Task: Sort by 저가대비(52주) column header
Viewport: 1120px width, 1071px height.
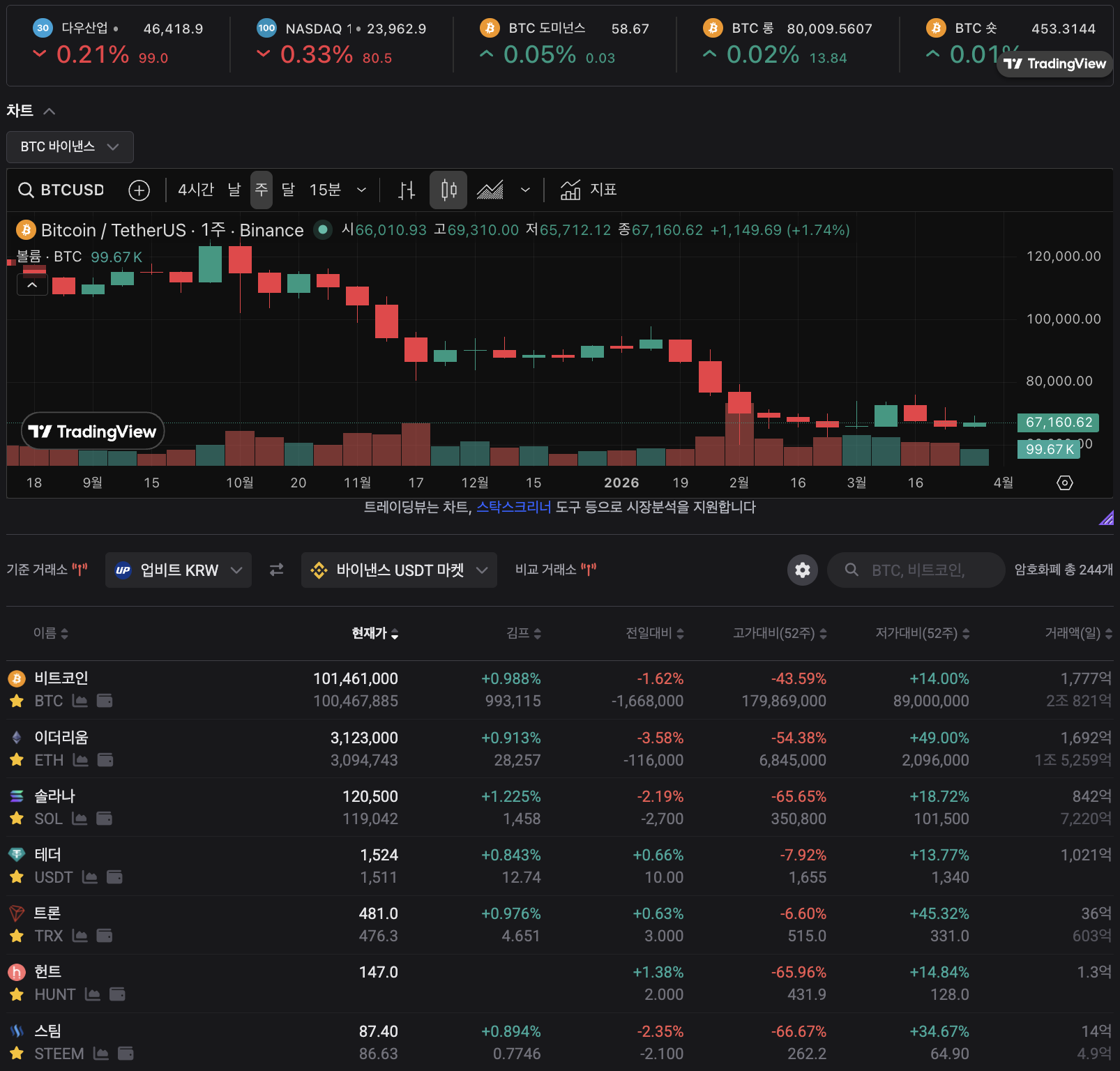Action: click(923, 633)
